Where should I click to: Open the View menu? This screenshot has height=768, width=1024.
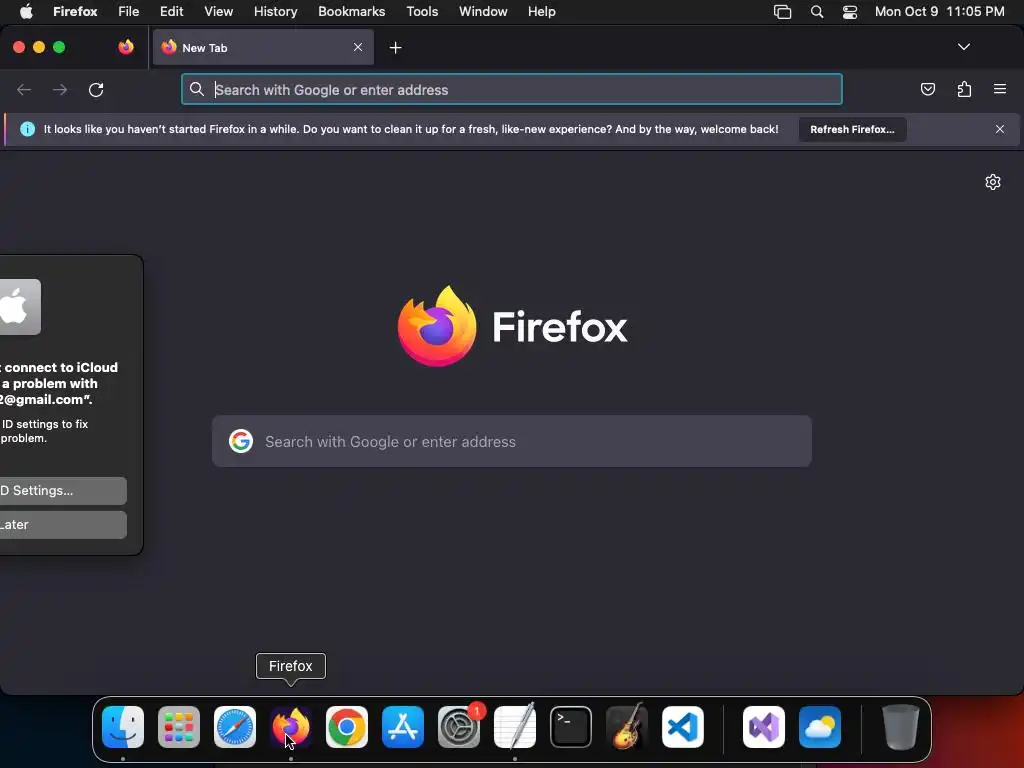click(218, 12)
